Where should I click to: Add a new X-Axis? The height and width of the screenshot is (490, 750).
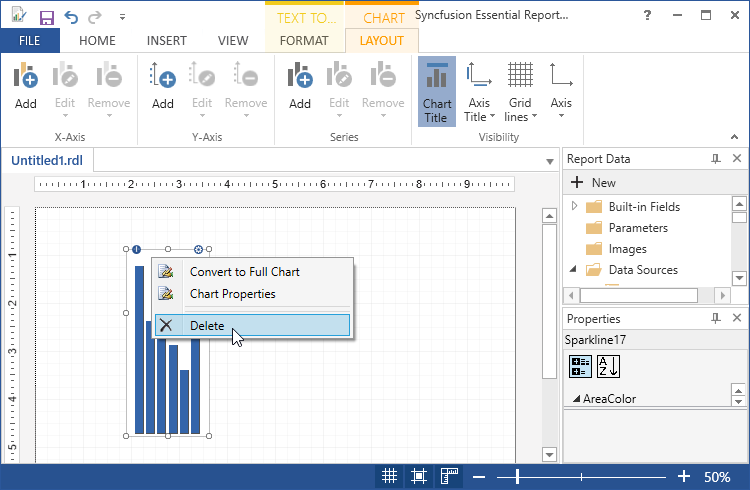coord(26,86)
